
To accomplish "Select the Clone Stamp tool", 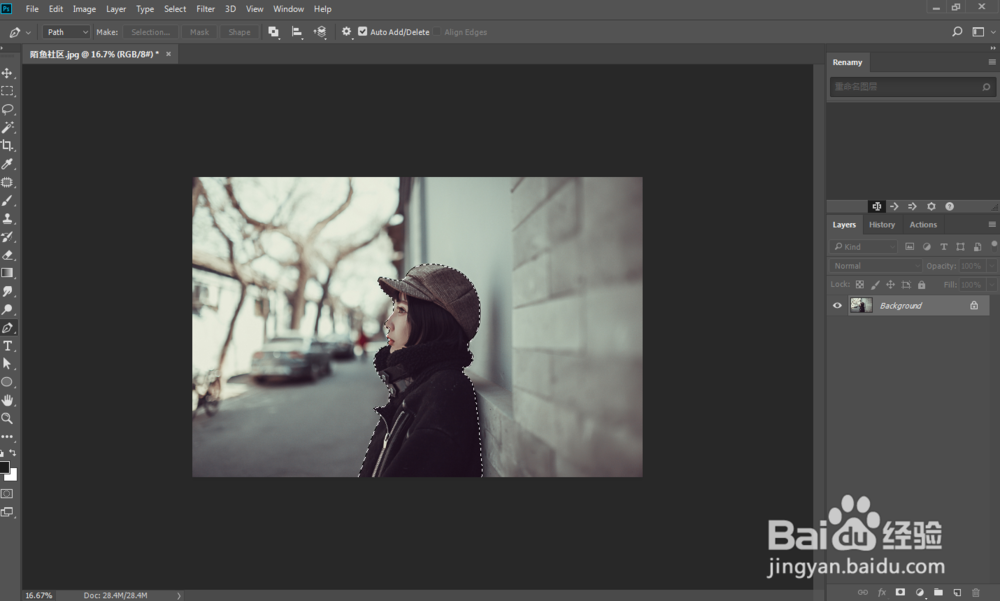I will click(x=7, y=218).
